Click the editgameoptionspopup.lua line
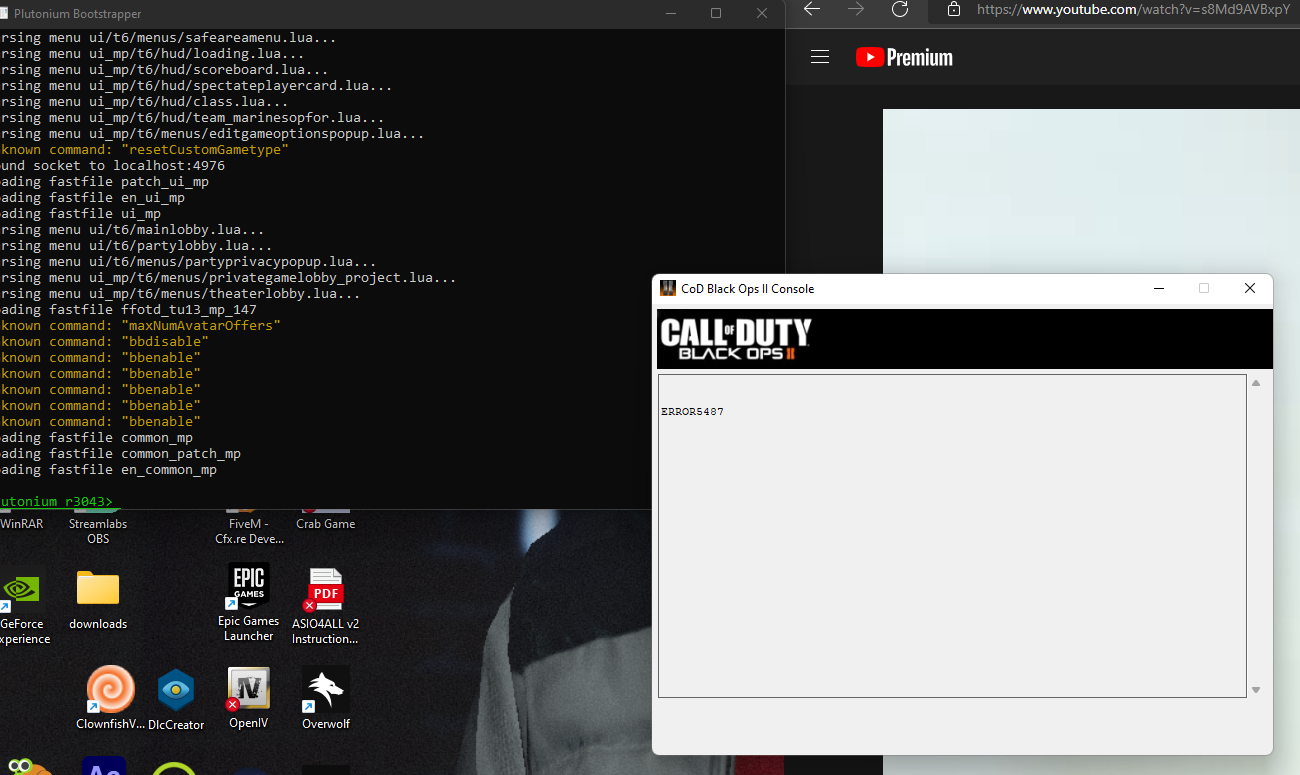The image size is (1300, 775). (213, 133)
